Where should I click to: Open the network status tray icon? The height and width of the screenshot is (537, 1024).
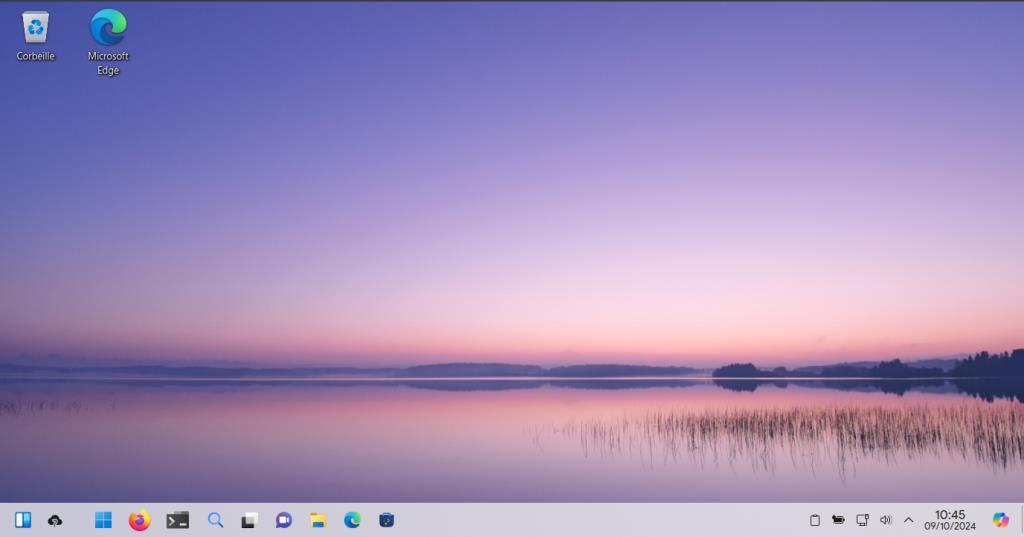tap(862, 520)
